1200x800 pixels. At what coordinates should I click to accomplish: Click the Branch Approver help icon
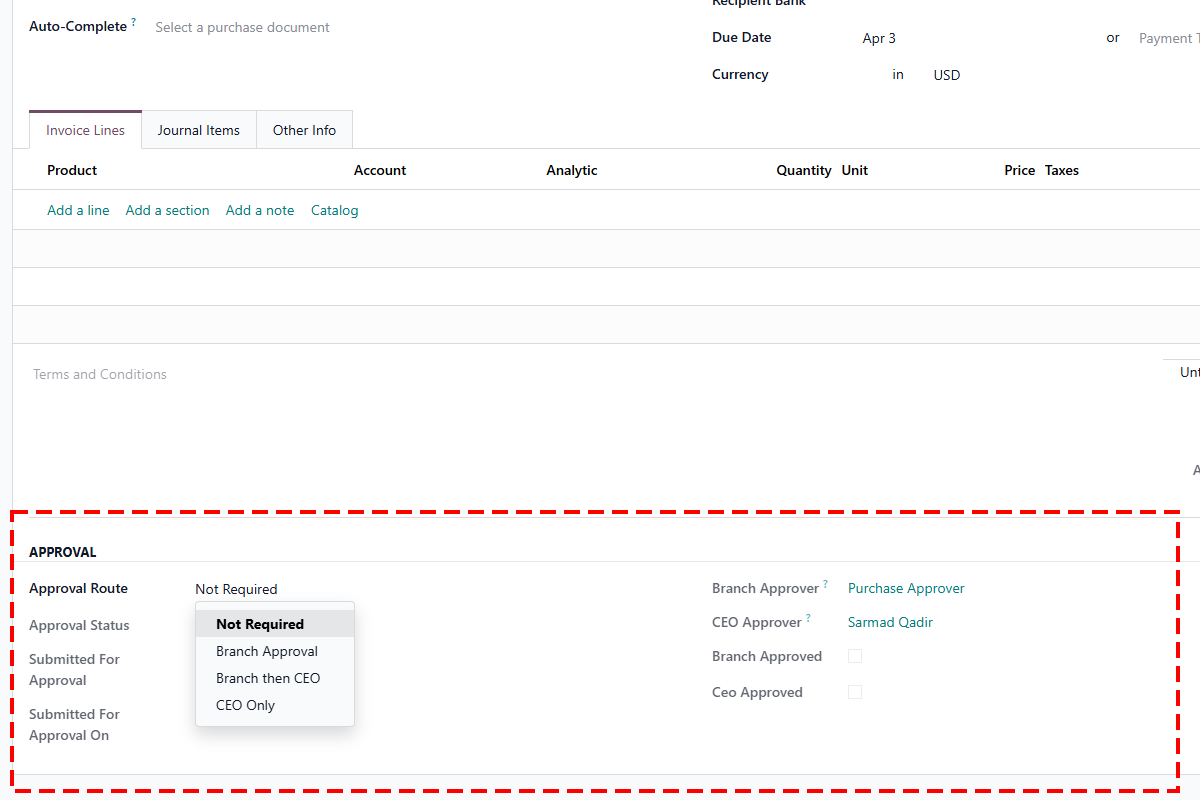pos(824,582)
